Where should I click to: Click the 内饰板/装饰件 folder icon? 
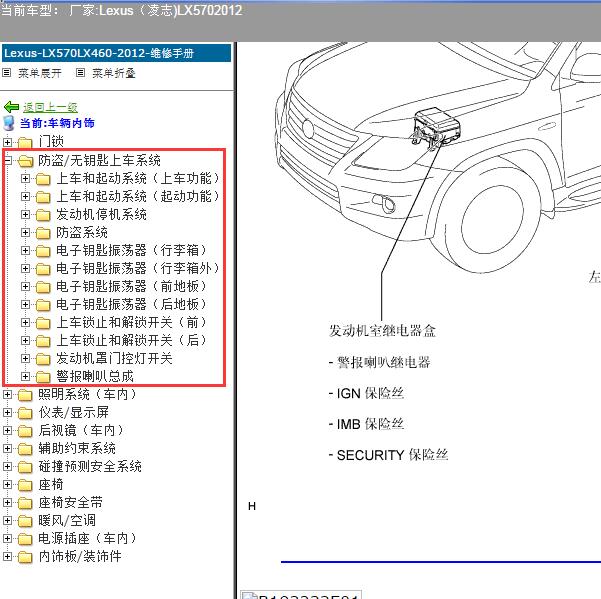(25, 557)
